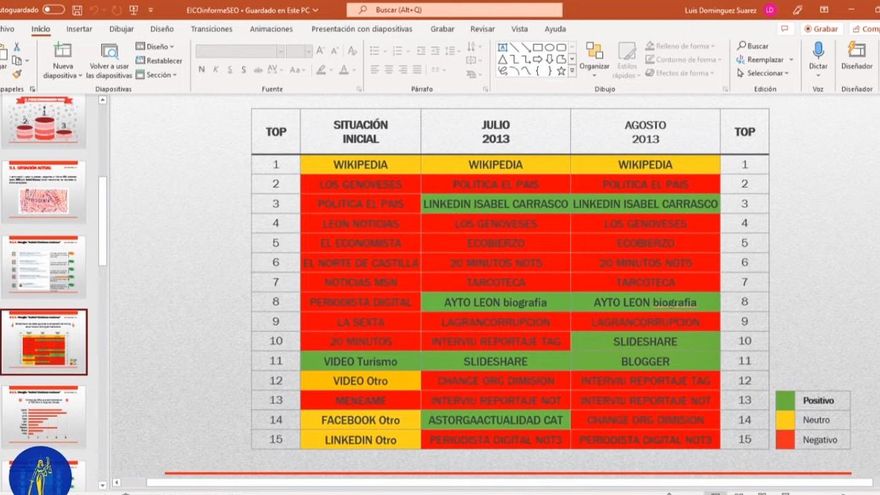Open the Animaciones tab
The width and height of the screenshot is (880, 495).
pyautogui.click(x=271, y=29)
